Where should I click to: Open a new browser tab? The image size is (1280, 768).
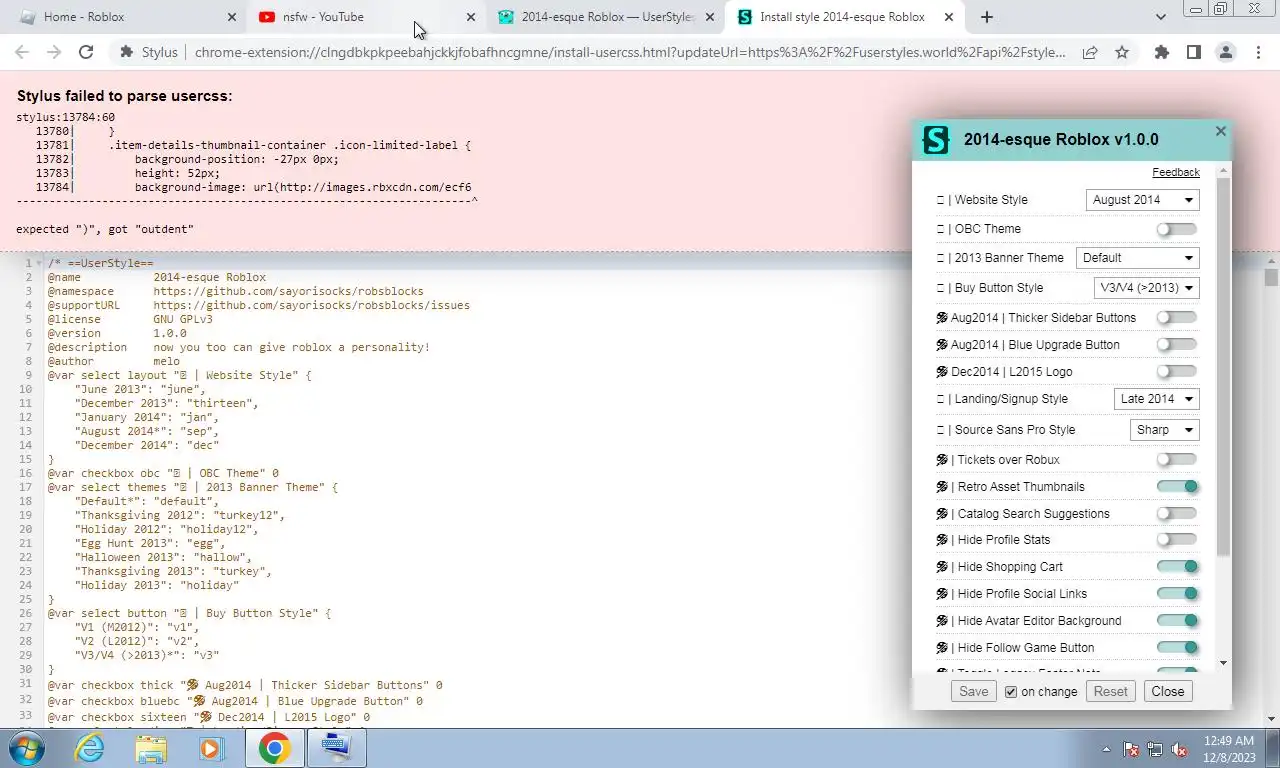pos(987,17)
